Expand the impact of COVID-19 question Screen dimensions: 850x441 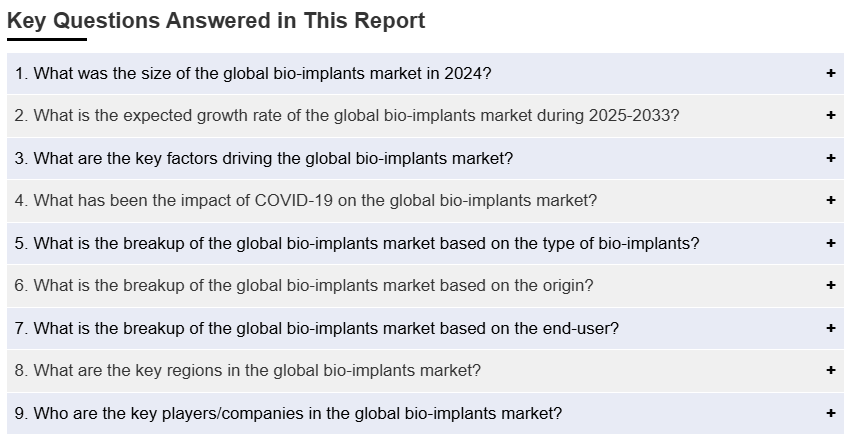[x=305, y=200]
